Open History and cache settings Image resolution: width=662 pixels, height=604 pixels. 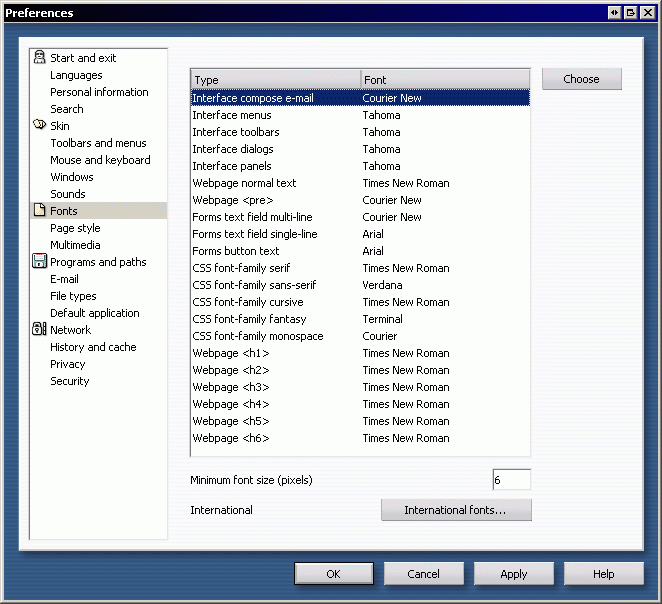pos(93,347)
